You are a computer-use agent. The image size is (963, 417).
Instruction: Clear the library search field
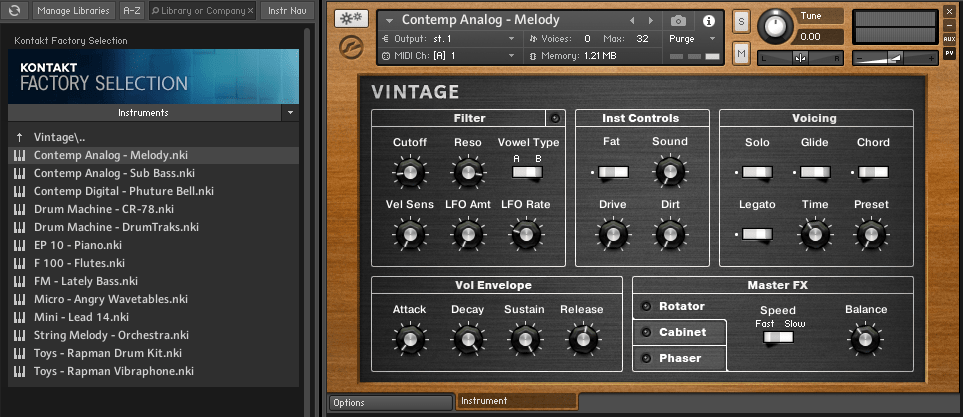pyautogui.click(x=250, y=10)
